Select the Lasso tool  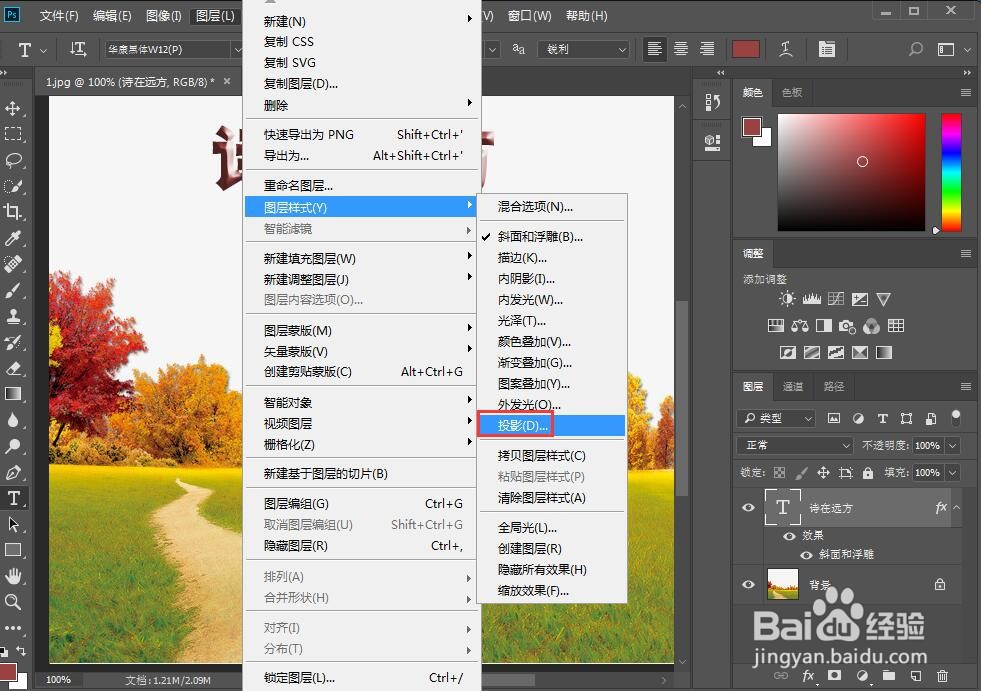click(13, 160)
